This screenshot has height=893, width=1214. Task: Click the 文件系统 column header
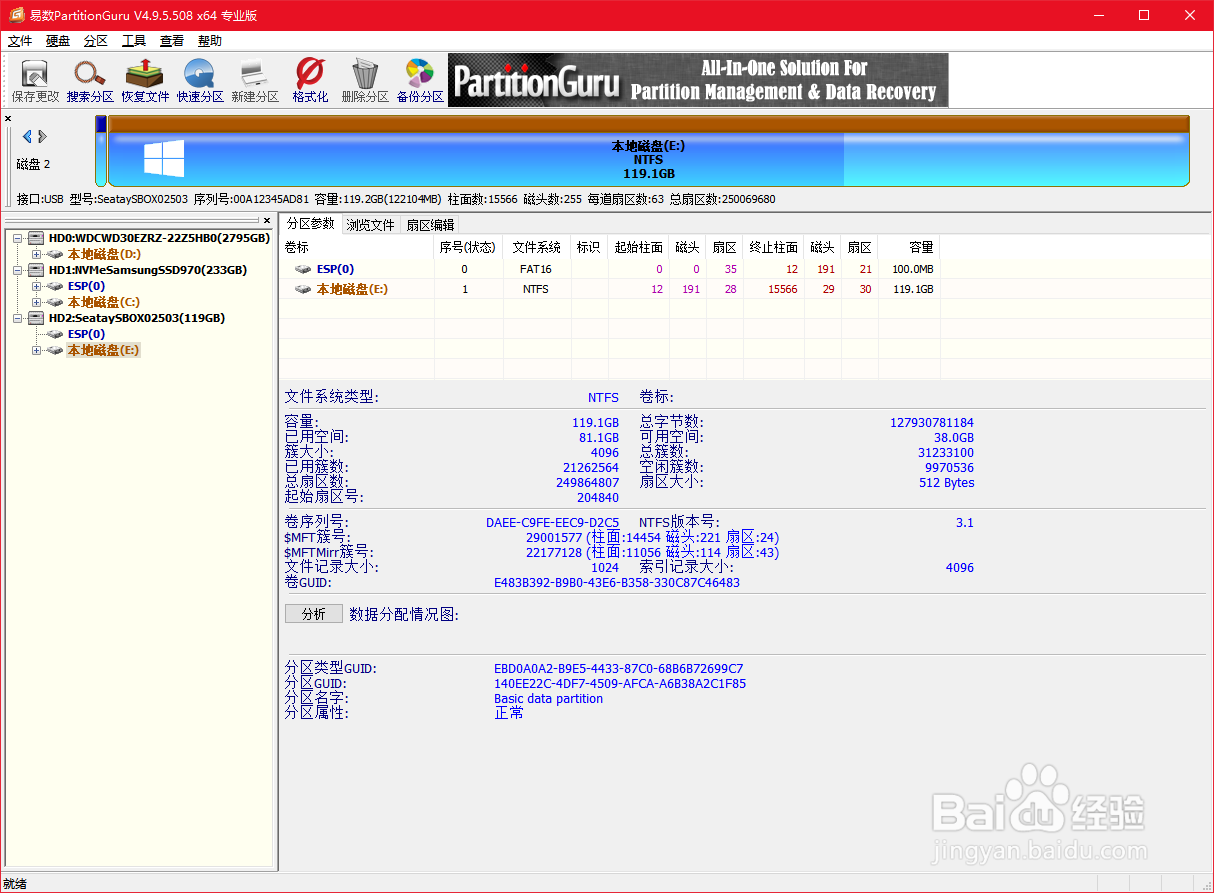pos(537,247)
